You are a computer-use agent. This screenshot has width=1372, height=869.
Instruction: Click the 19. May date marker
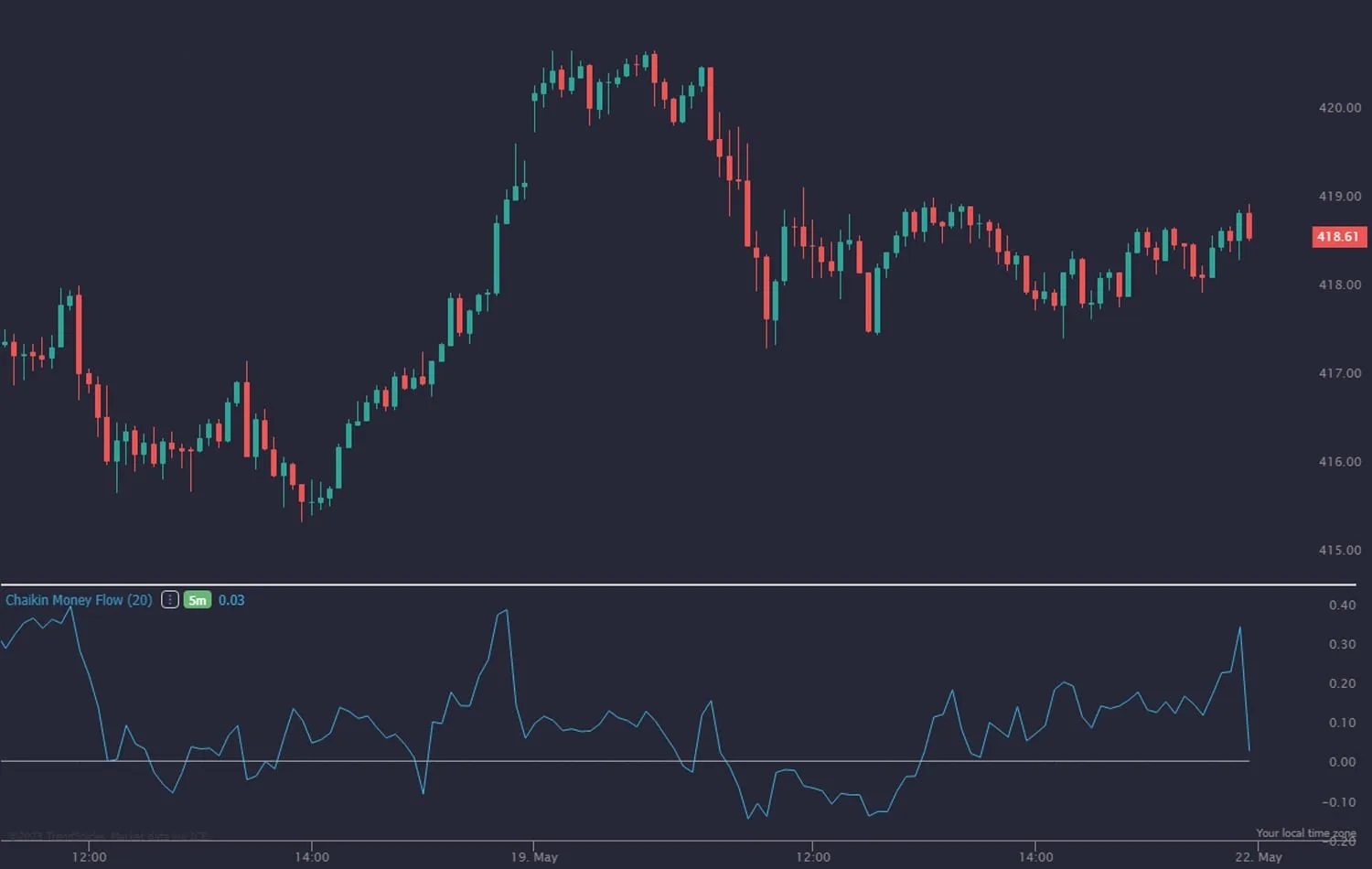(534, 857)
